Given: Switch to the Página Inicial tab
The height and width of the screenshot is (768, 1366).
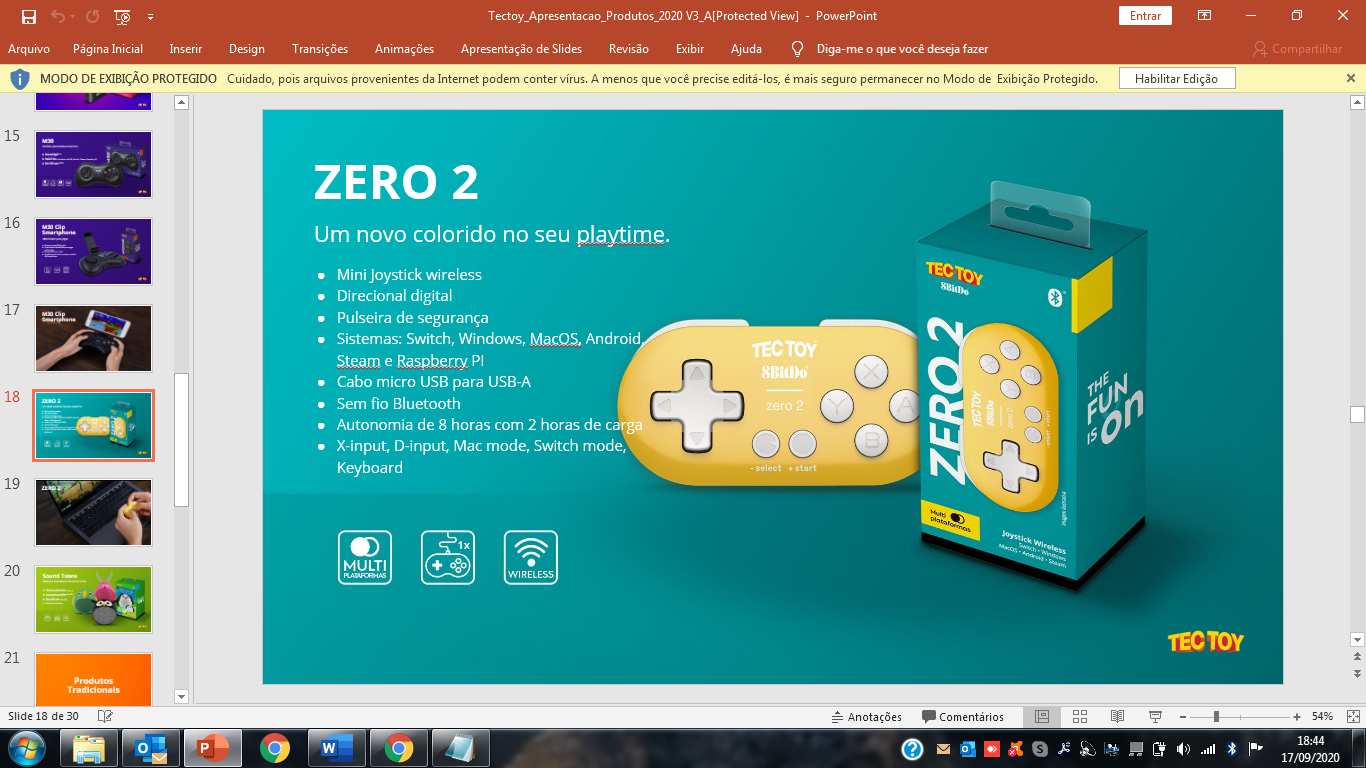Looking at the screenshot, I should click(x=108, y=49).
